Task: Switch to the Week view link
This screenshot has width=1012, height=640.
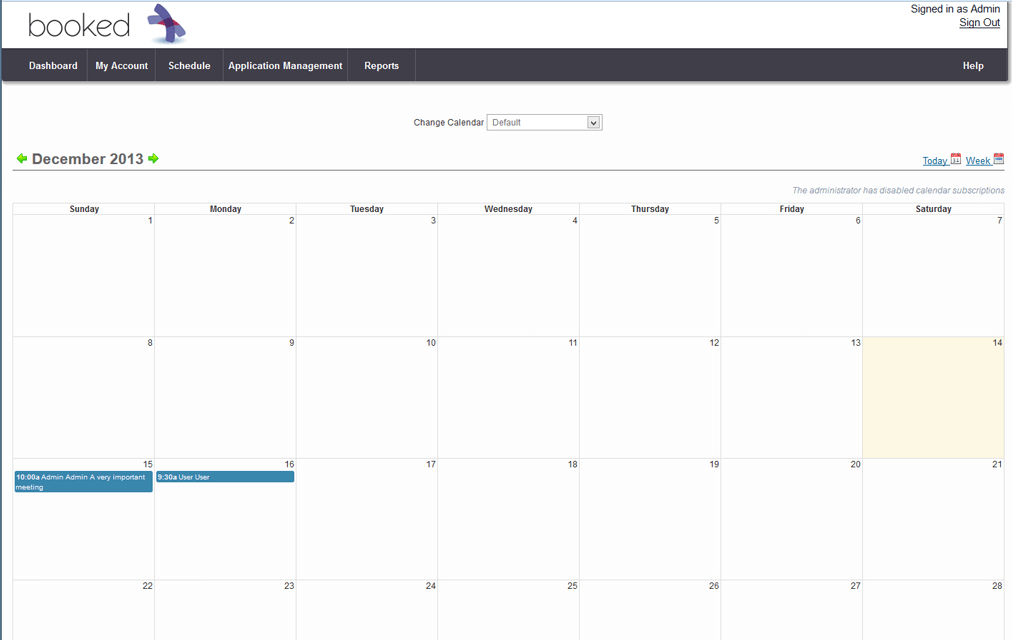Action: pyautogui.click(x=977, y=161)
